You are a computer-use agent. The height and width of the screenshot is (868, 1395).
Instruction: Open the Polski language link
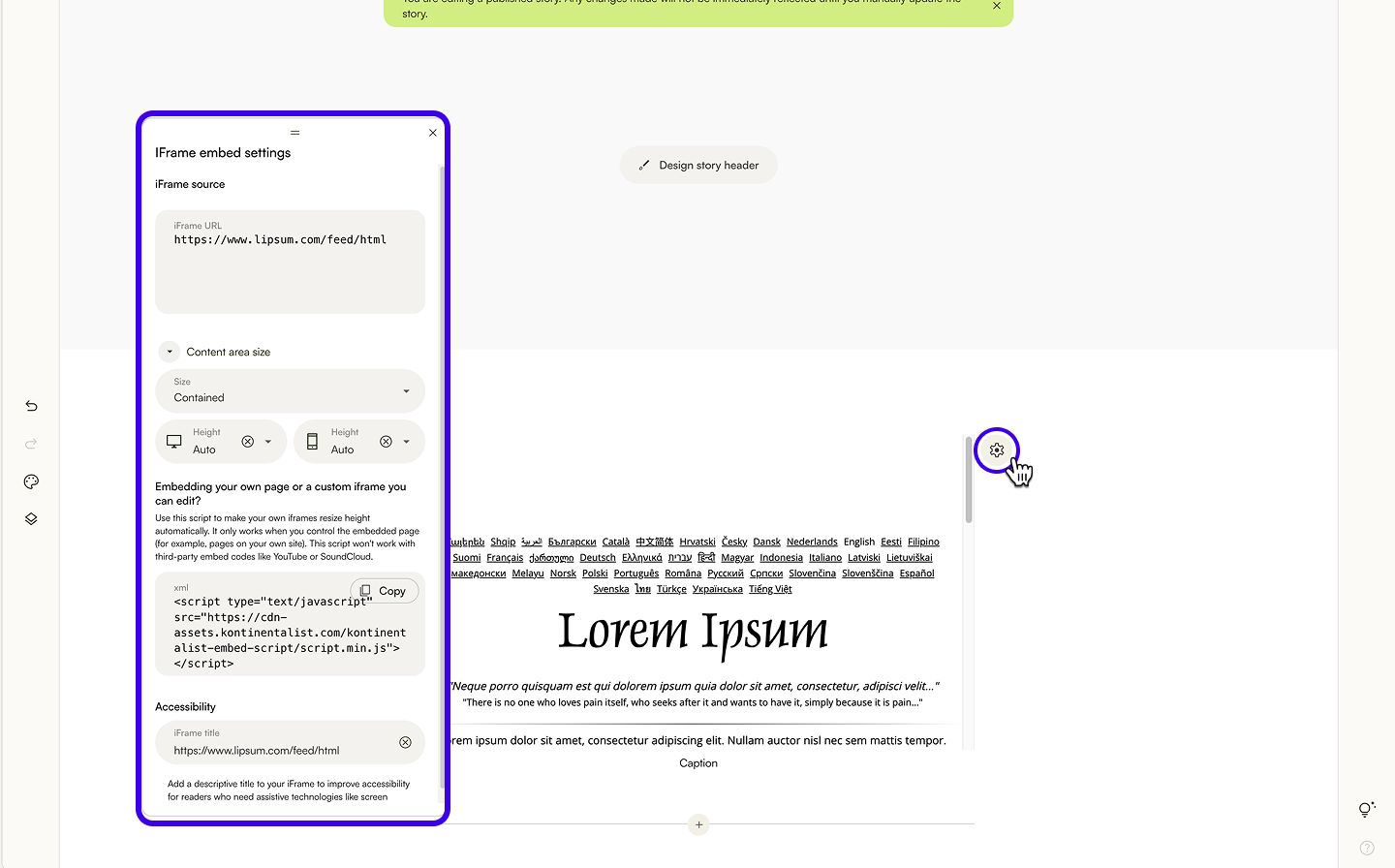595,573
